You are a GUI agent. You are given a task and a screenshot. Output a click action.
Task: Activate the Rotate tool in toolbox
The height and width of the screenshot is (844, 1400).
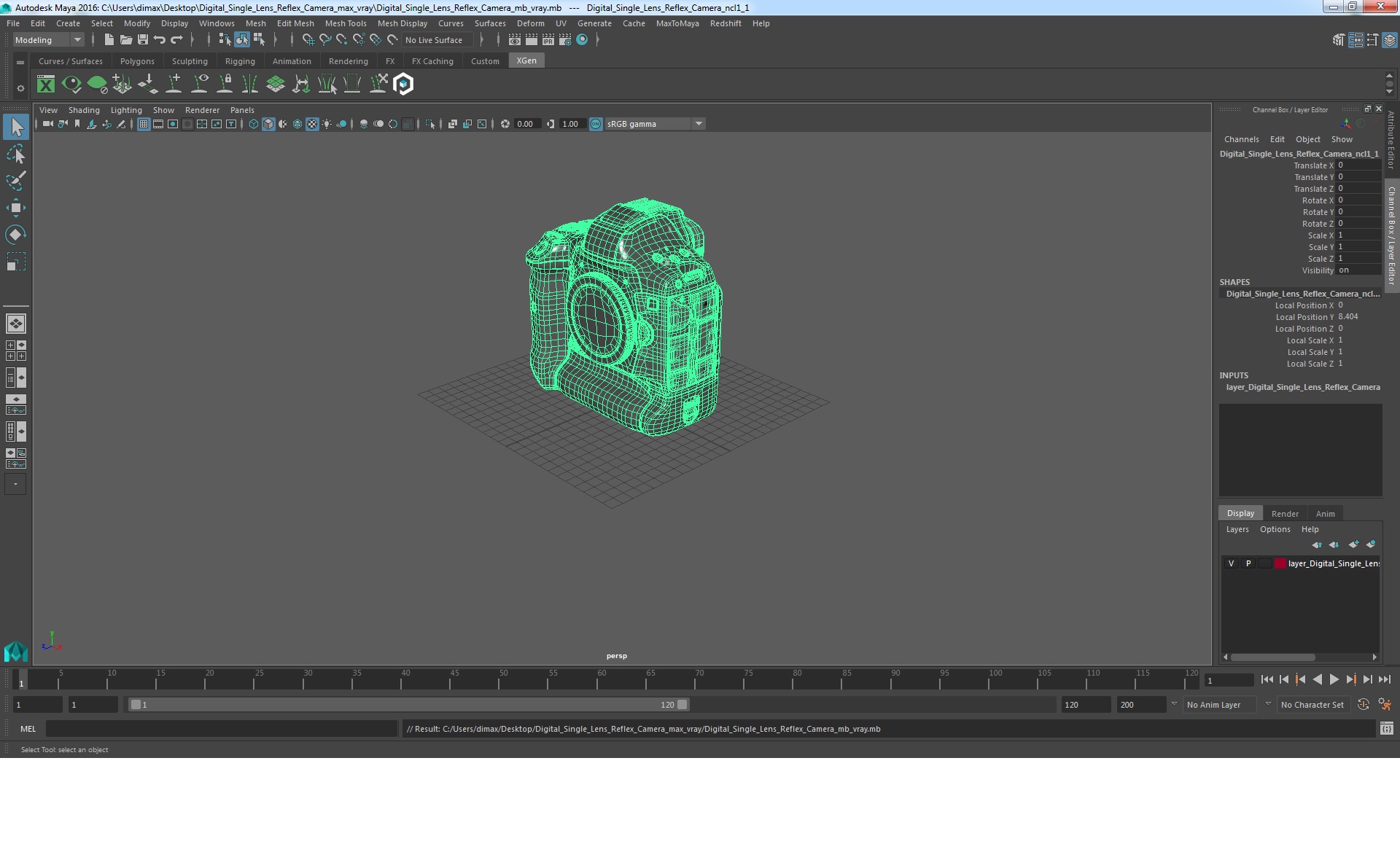tap(15, 235)
